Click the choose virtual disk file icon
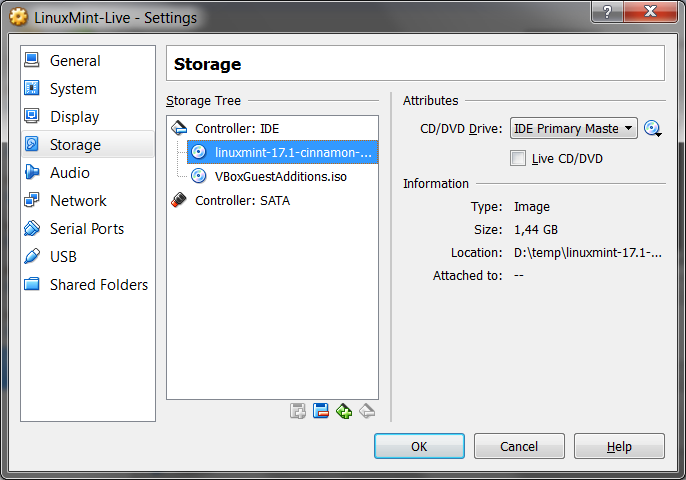 point(653,129)
